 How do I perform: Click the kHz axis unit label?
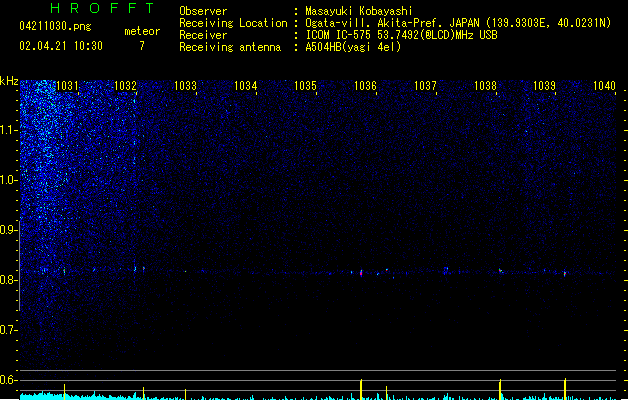click(9, 81)
